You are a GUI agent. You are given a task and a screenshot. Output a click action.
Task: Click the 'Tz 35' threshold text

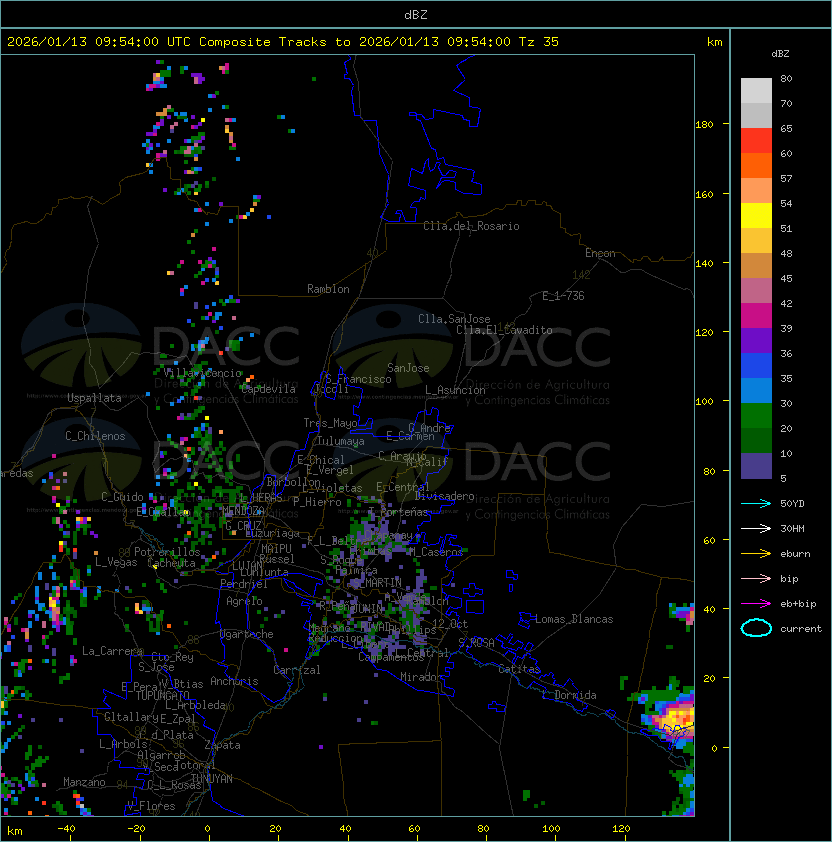pyautogui.click(x=539, y=42)
